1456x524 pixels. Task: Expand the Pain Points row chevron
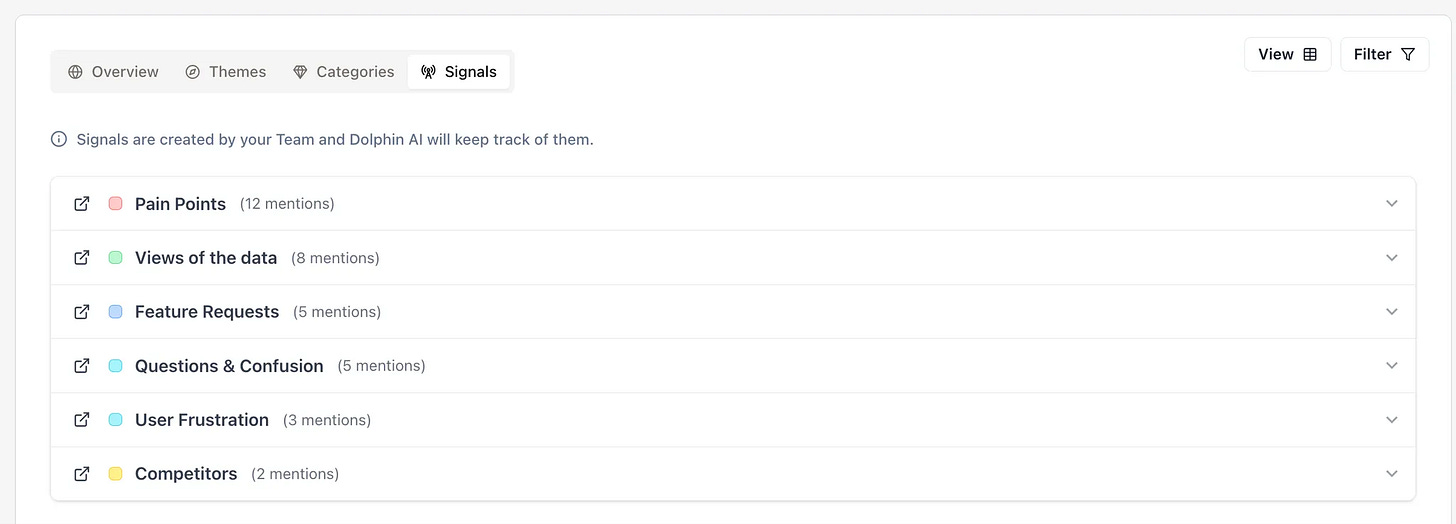tap(1391, 204)
